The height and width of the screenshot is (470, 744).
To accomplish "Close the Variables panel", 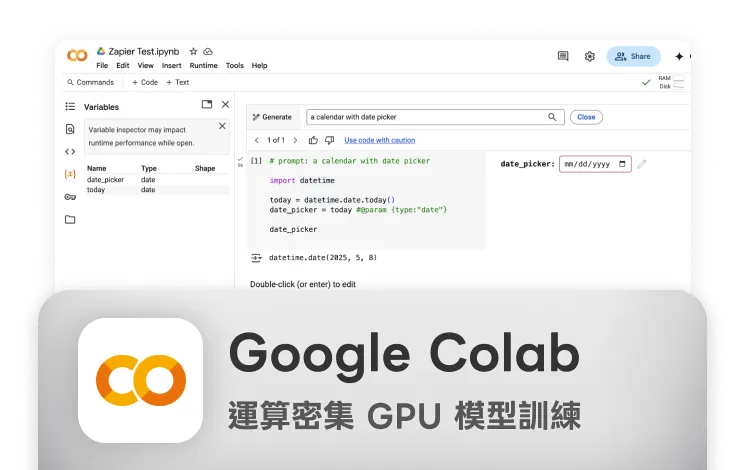I will (225, 104).
